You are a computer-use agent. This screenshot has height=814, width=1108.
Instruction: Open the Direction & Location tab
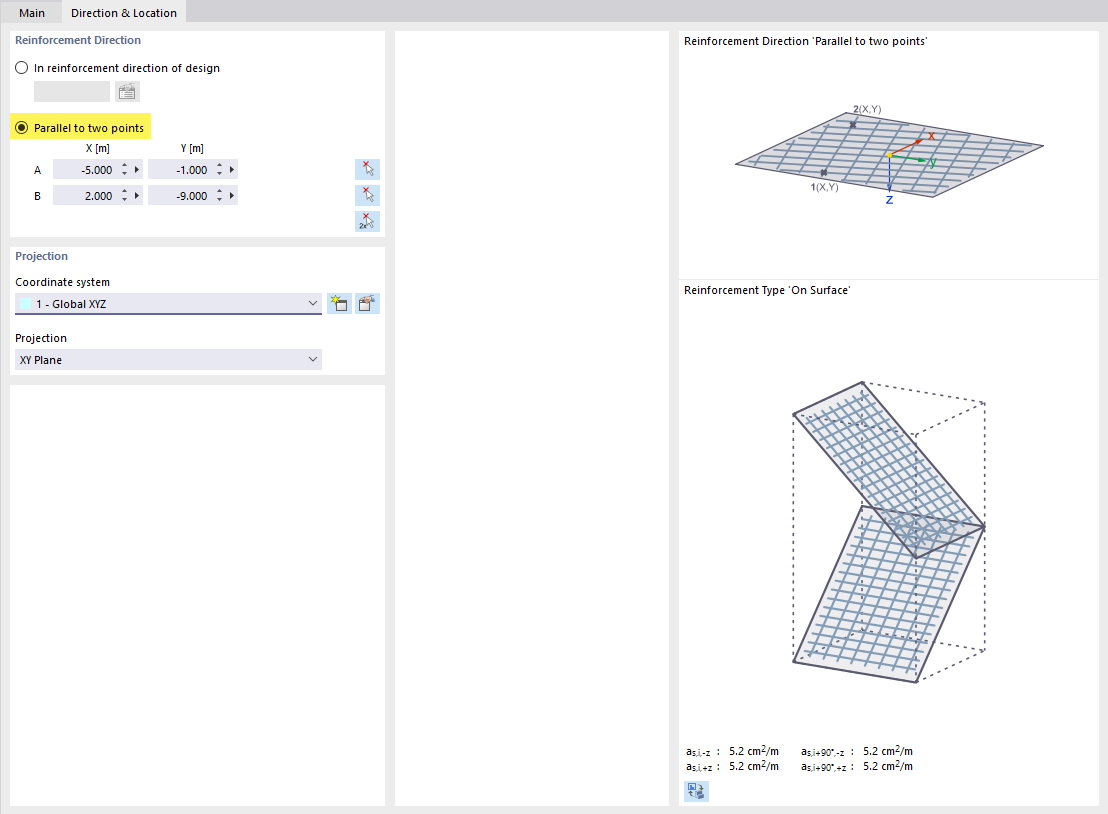[x=124, y=13]
